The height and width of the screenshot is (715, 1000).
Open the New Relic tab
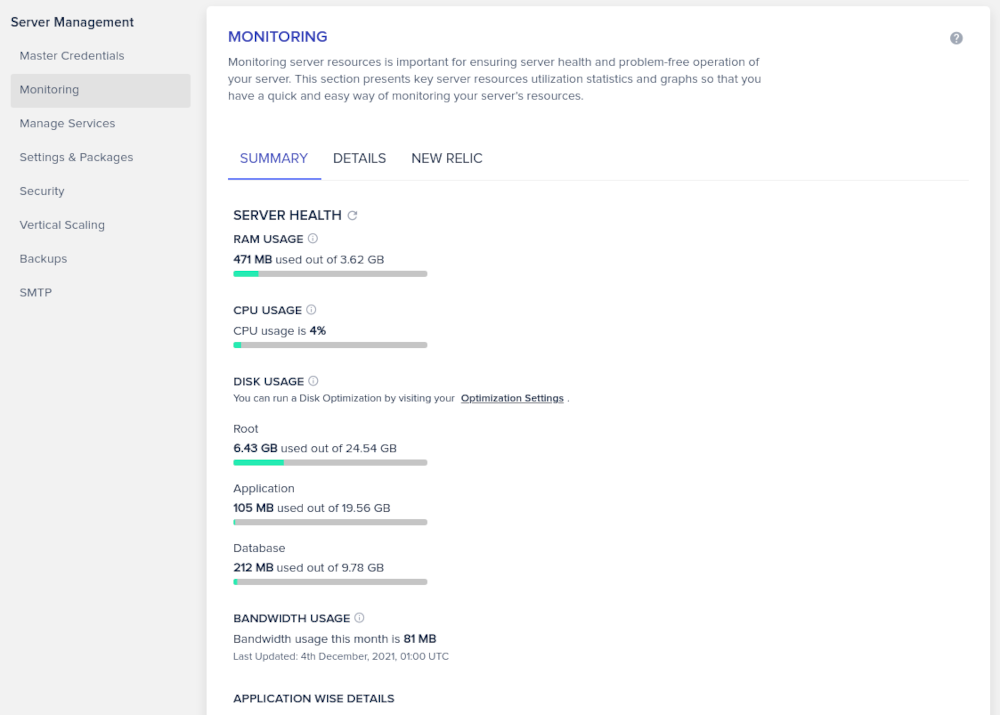click(x=447, y=158)
